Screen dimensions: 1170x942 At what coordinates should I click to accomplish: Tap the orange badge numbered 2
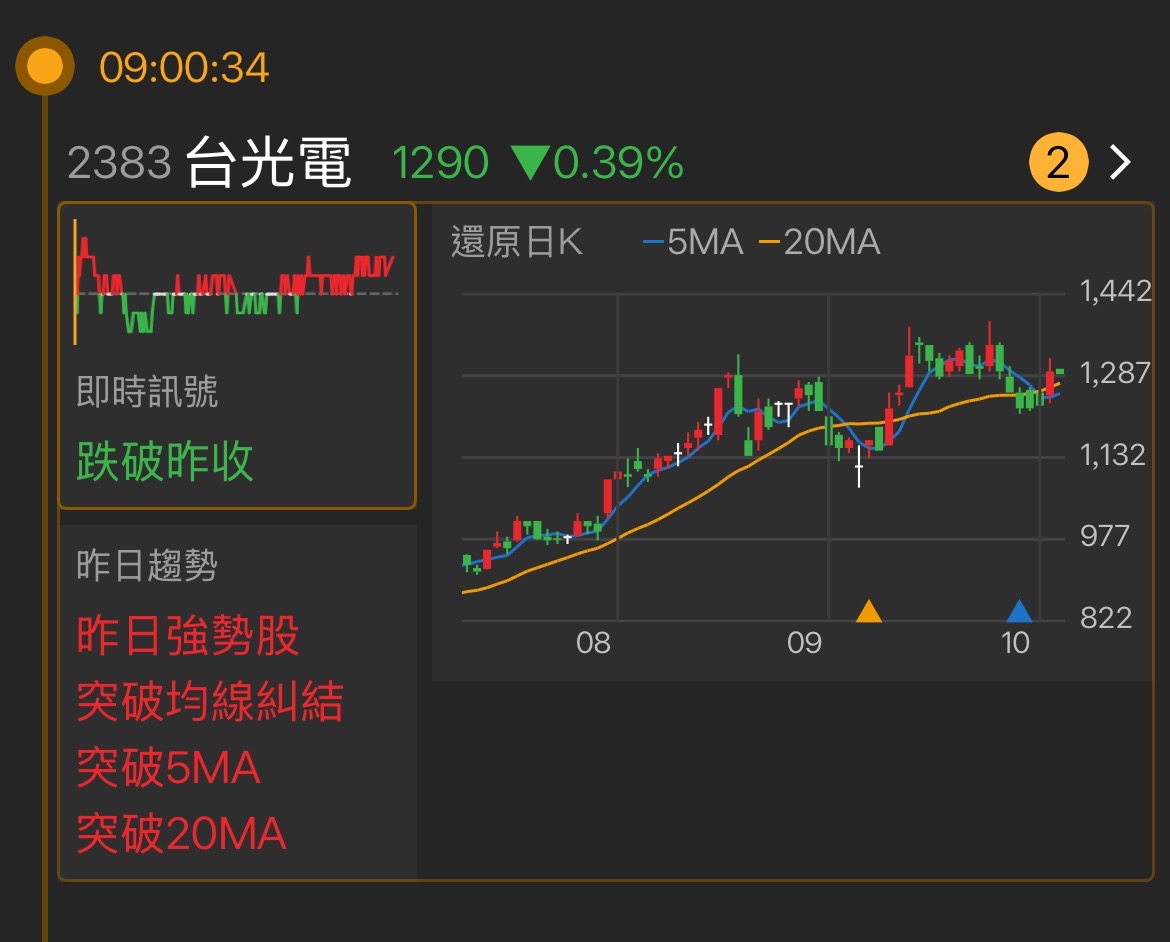click(1057, 162)
